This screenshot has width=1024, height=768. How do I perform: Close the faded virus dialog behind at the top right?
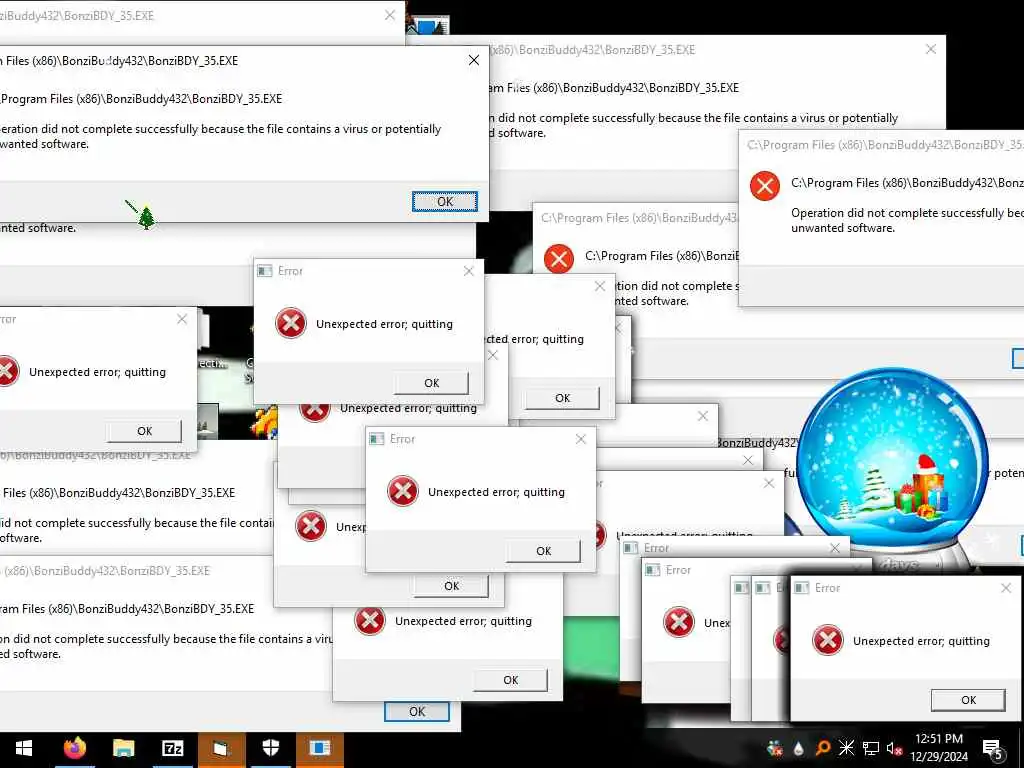pyautogui.click(x=931, y=49)
